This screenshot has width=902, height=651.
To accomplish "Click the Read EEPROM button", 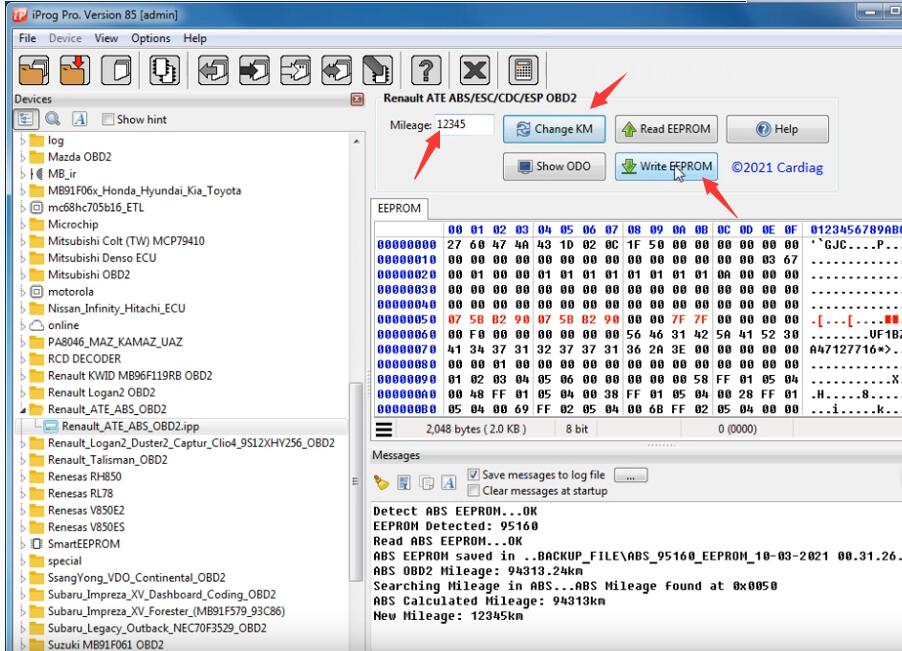I will click(666, 129).
